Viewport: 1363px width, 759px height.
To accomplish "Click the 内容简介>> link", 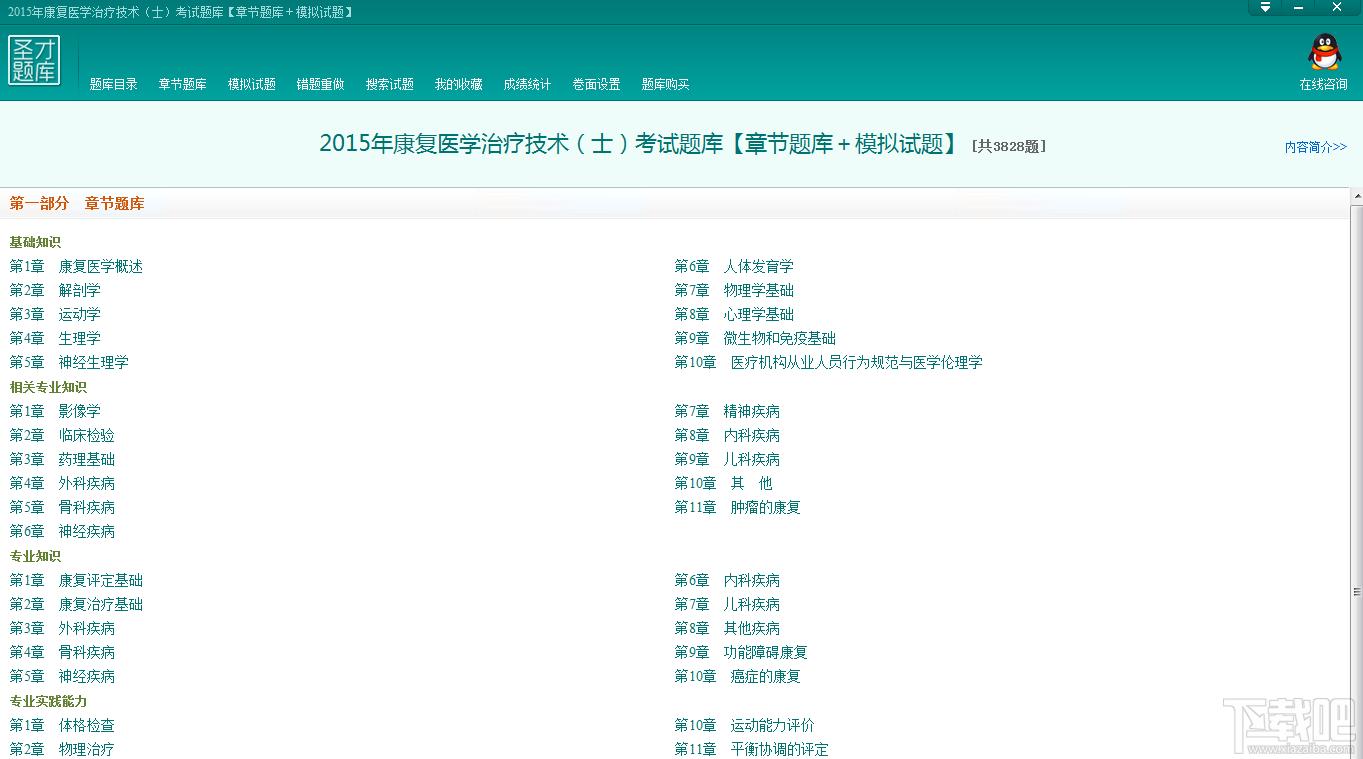I will (x=1316, y=147).
